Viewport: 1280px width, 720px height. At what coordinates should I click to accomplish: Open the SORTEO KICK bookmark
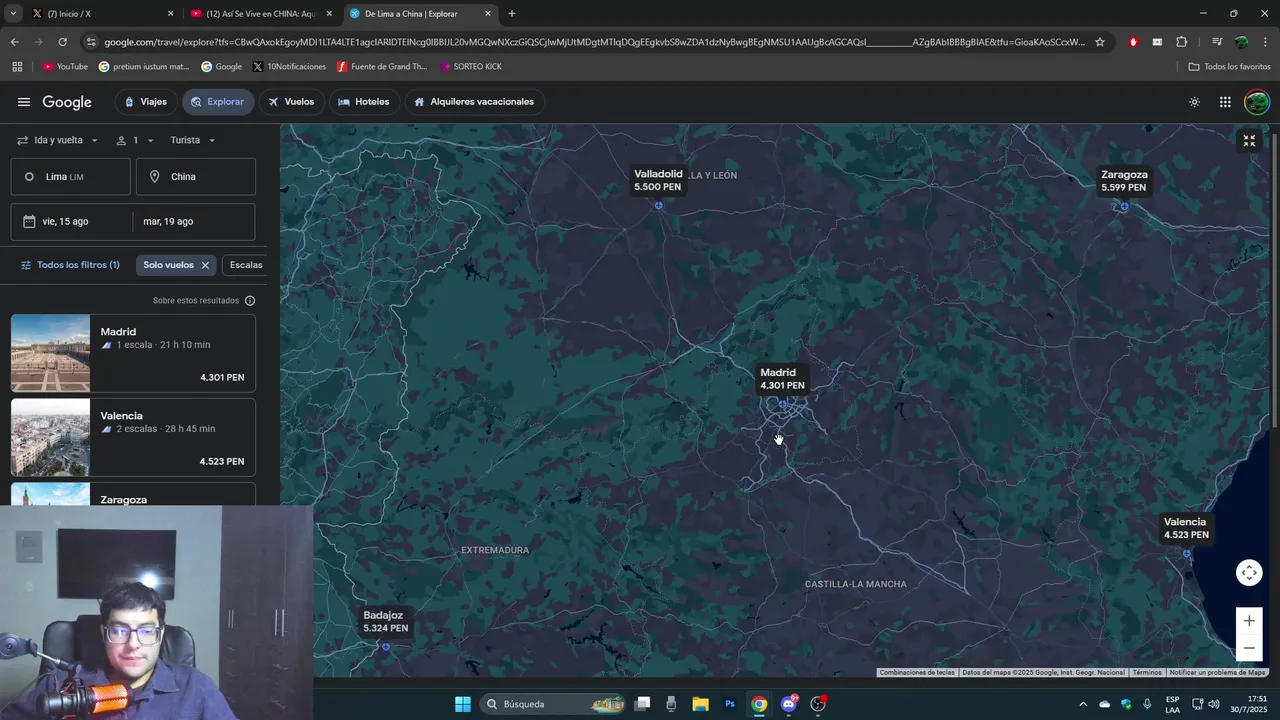click(471, 67)
